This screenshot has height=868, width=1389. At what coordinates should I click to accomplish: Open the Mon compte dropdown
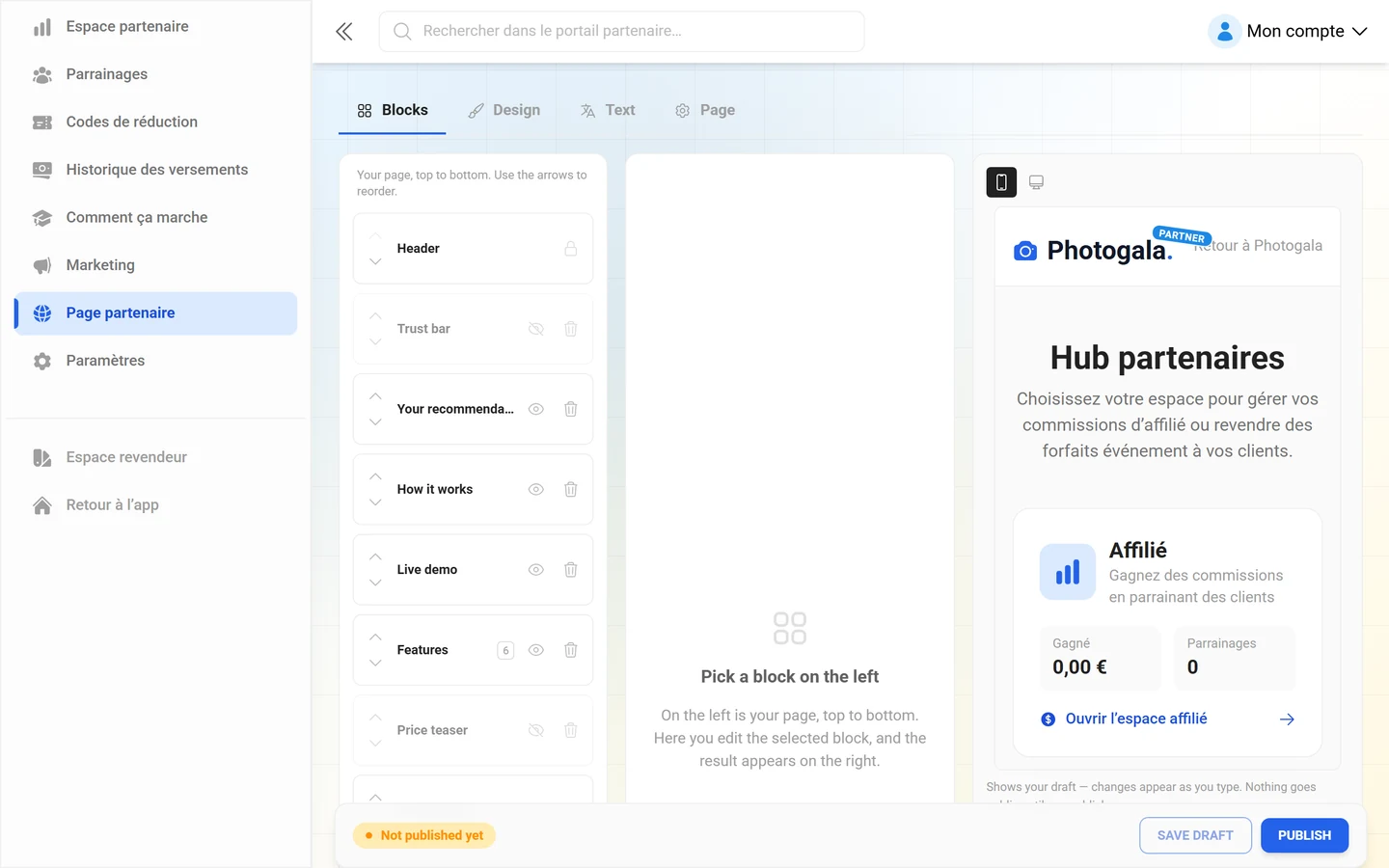tap(1290, 31)
